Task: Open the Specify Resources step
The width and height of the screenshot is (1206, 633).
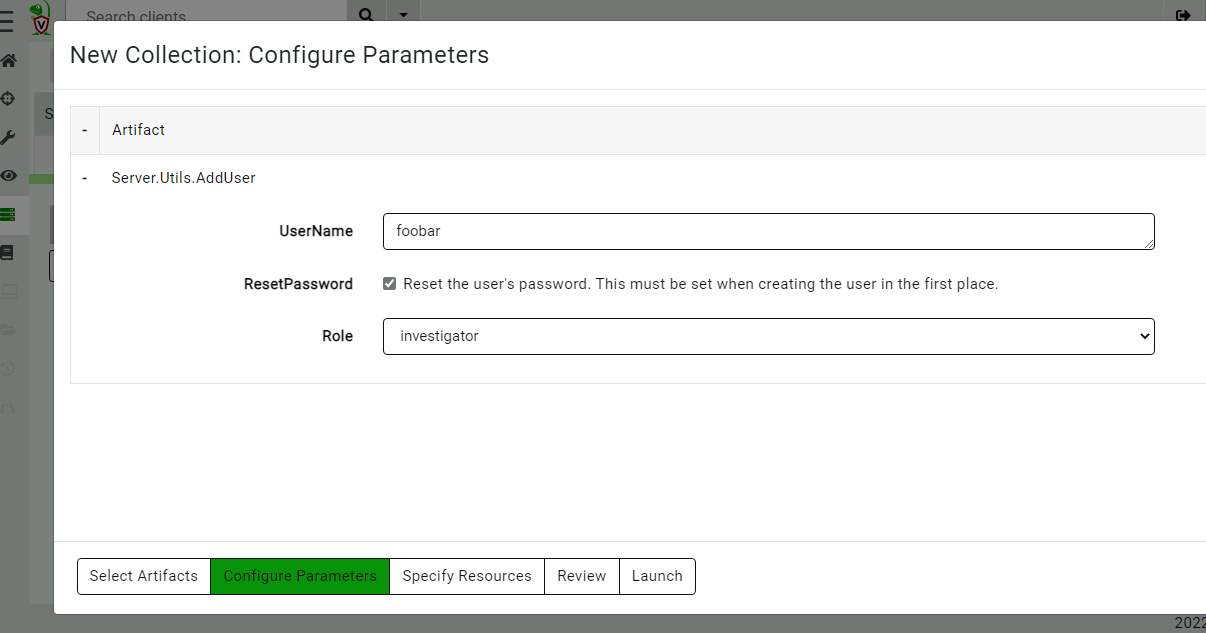Action: point(466,576)
